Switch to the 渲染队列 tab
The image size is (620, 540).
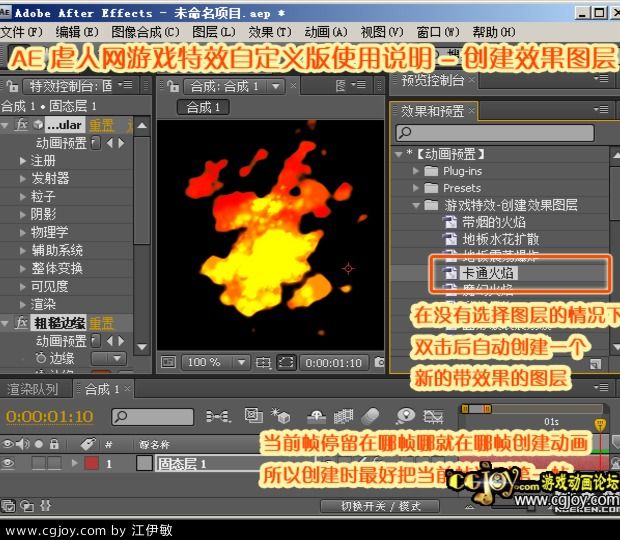pyautogui.click(x=33, y=389)
